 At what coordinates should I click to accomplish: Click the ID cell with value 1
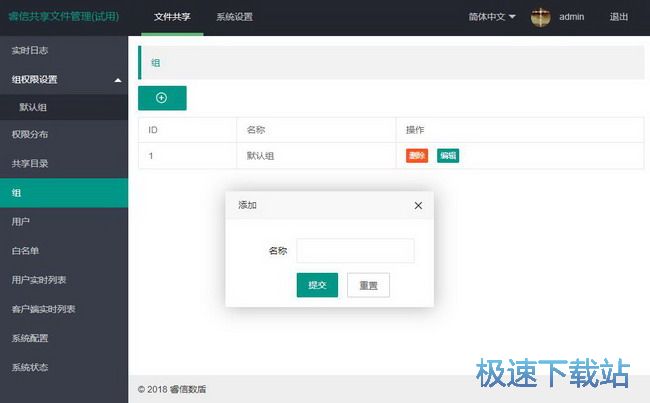click(x=187, y=155)
